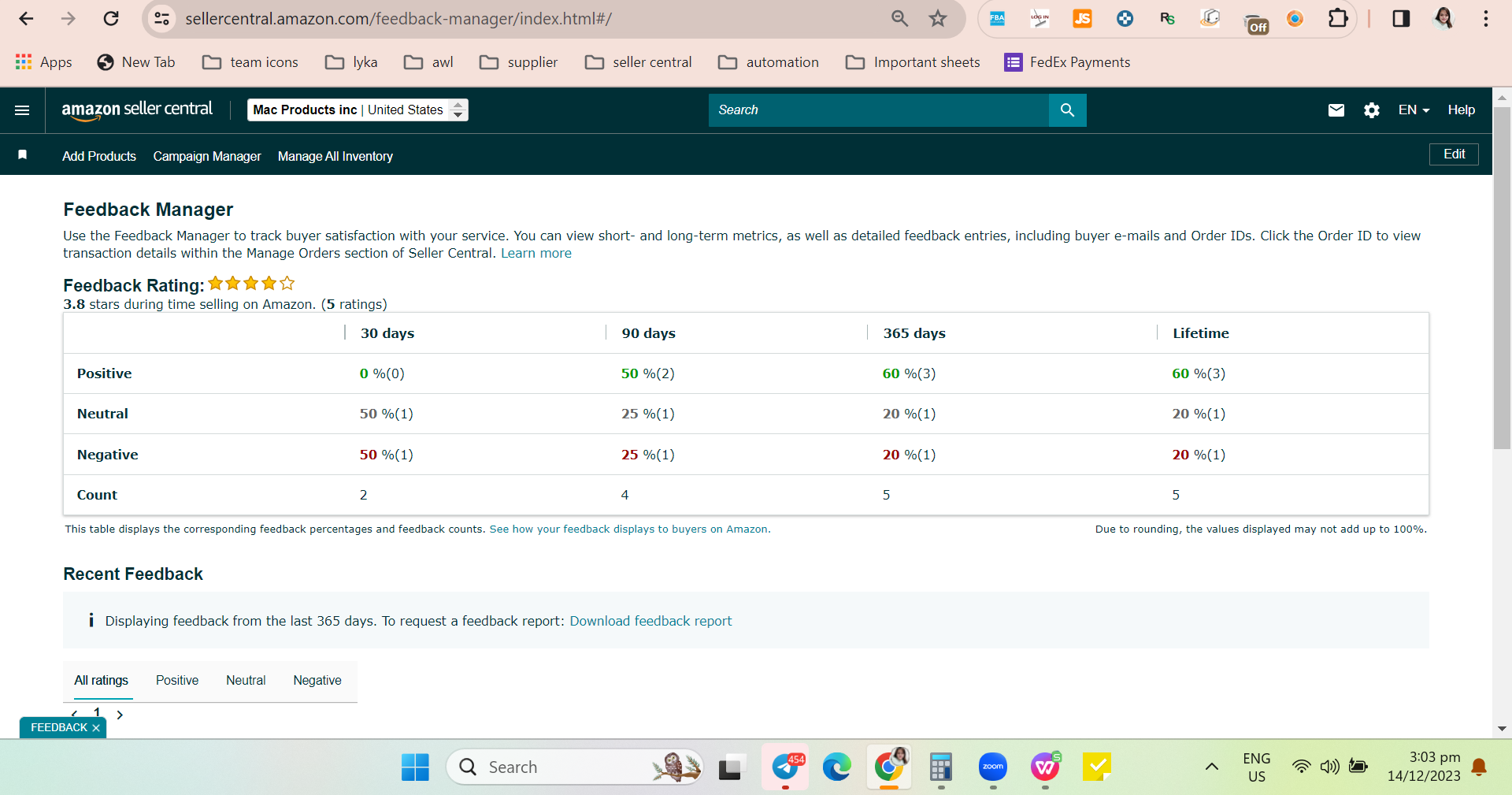Click the orange JS extension icon
Image resolution: width=1512 pixels, height=795 pixels.
point(1082,18)
